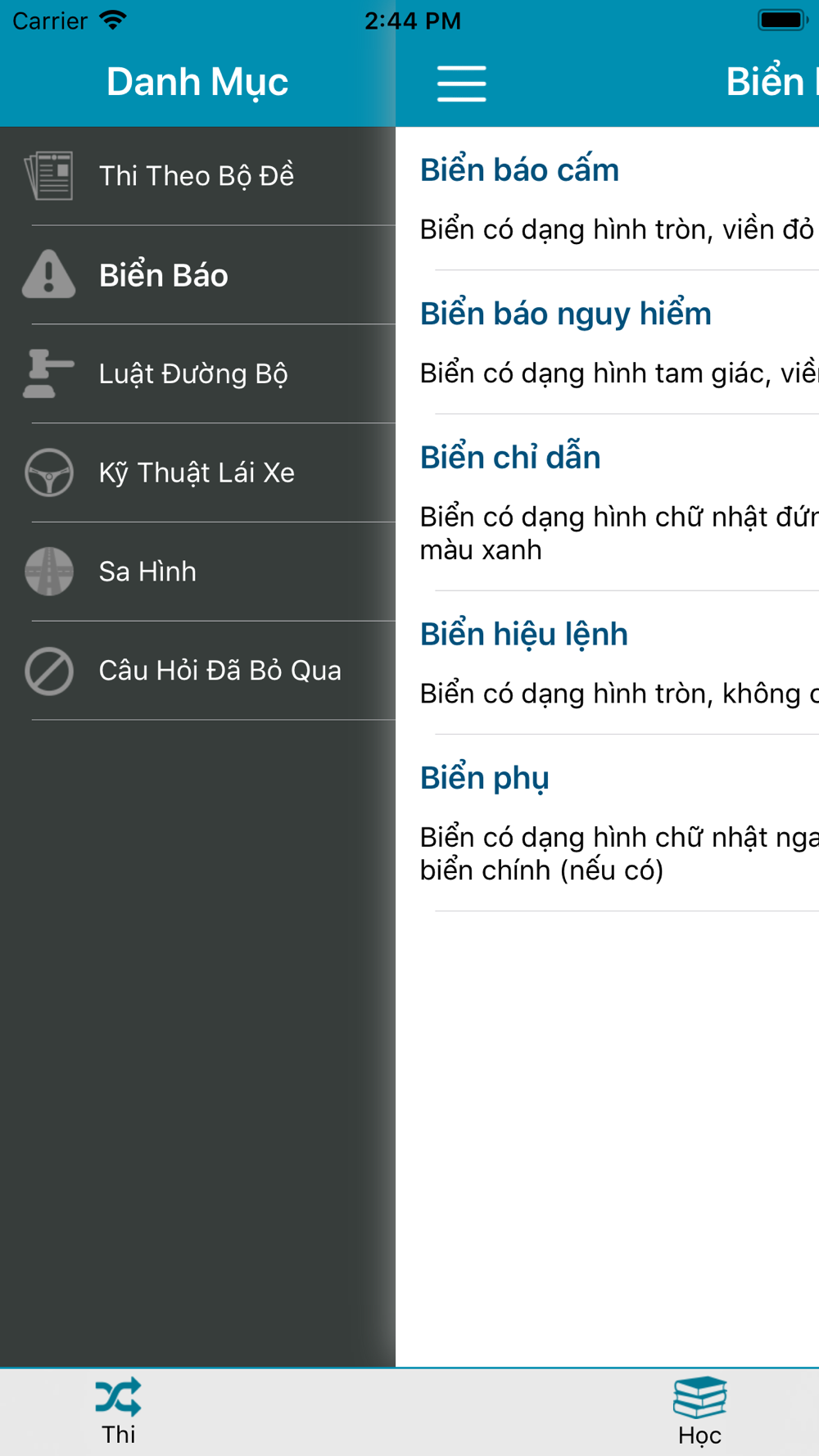Open the gavel icon for Luật Đường Bộ

[49, 373]
